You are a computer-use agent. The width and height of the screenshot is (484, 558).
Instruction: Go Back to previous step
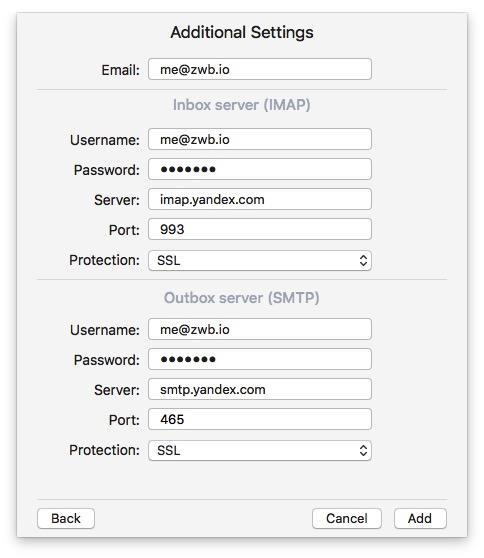tap(66, 518)
